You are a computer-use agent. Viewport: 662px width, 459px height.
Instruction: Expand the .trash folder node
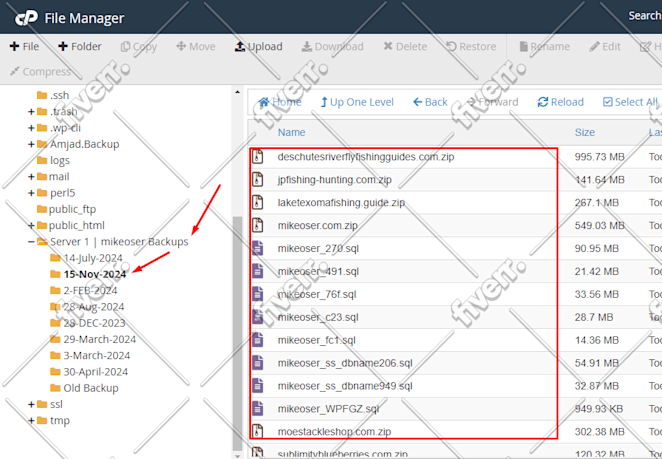31,112
